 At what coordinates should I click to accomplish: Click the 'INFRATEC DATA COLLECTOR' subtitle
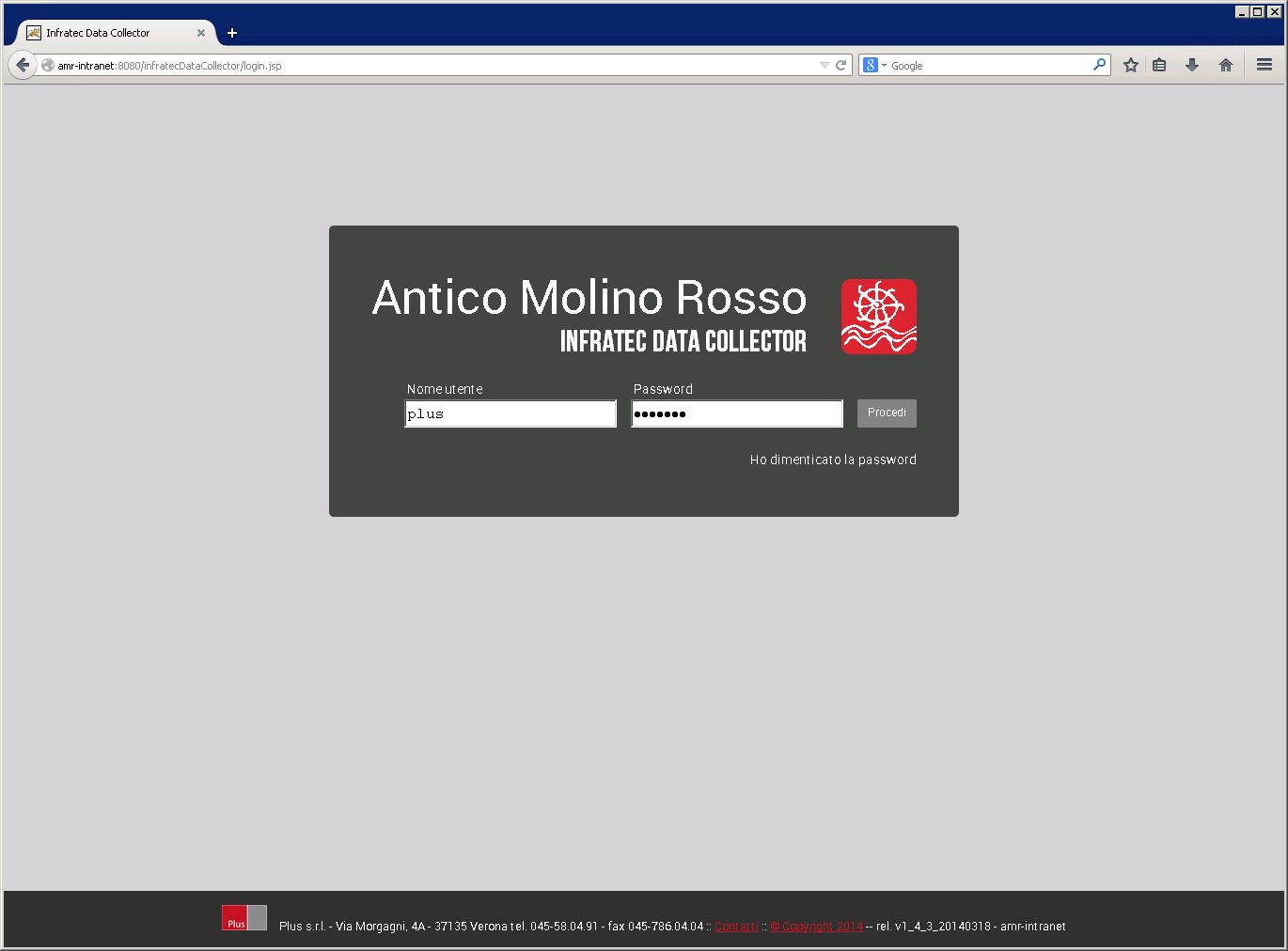[x=683, y=341]
